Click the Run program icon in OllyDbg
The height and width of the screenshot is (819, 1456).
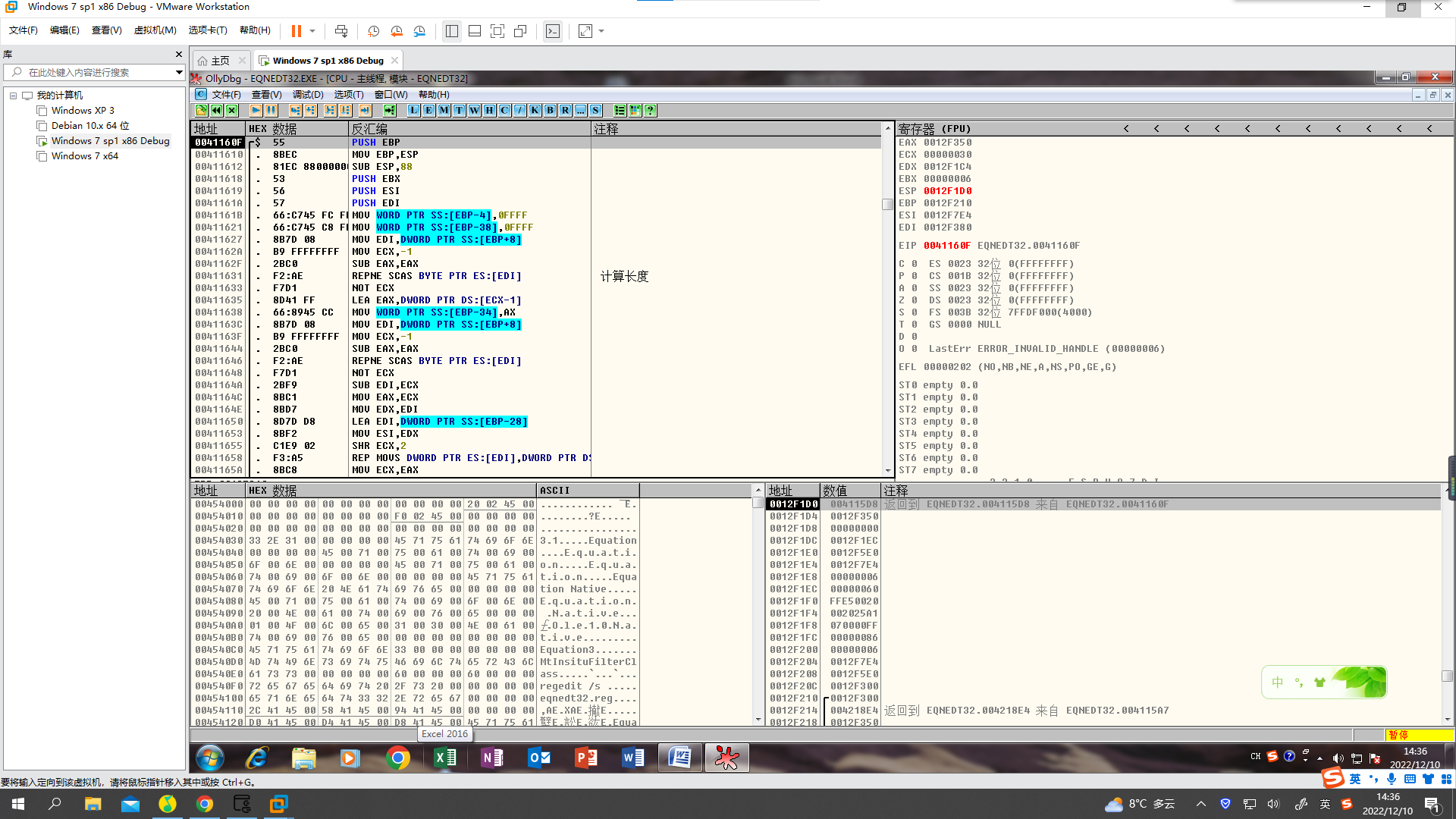tap(256, 111)
